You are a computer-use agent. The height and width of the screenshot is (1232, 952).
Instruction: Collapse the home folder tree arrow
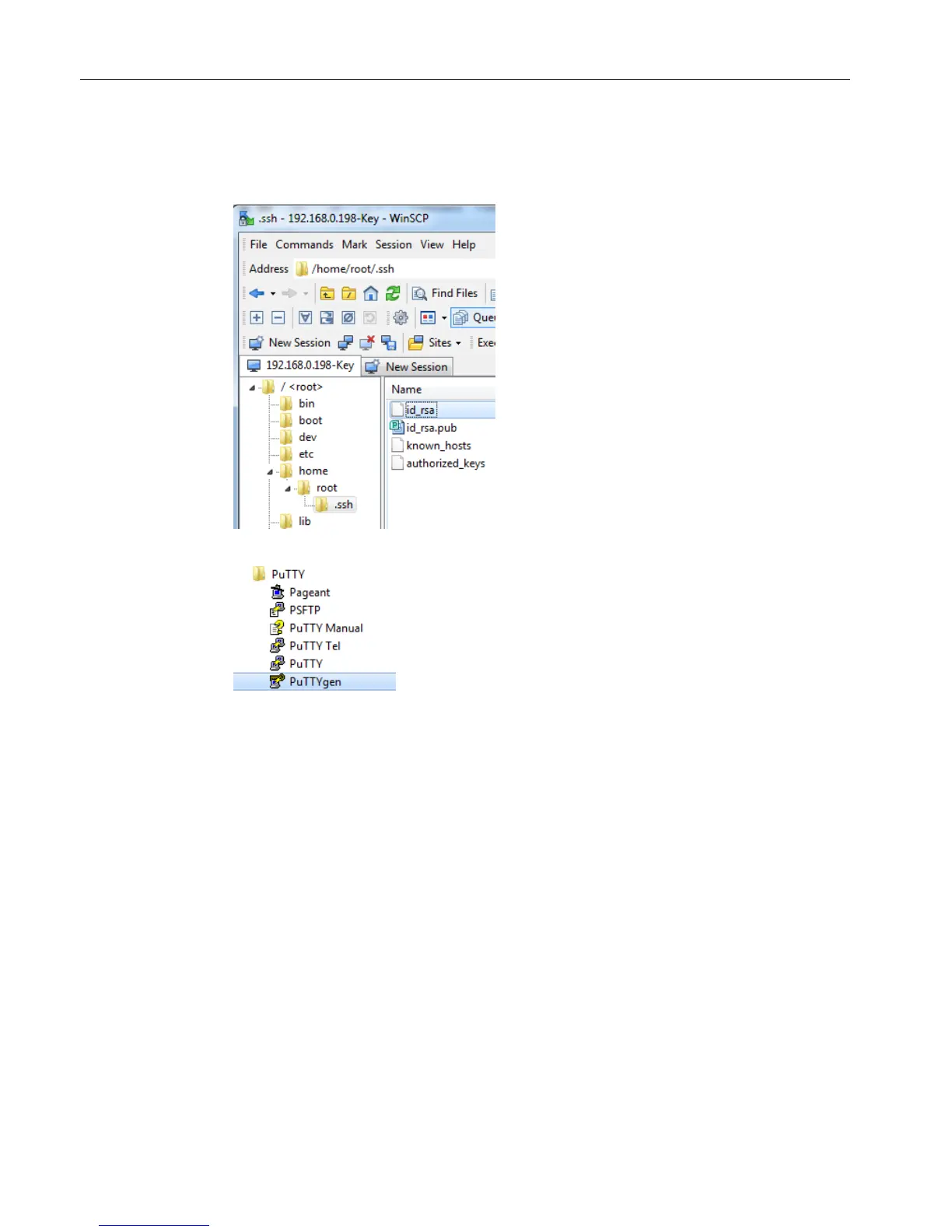(270, 471)
